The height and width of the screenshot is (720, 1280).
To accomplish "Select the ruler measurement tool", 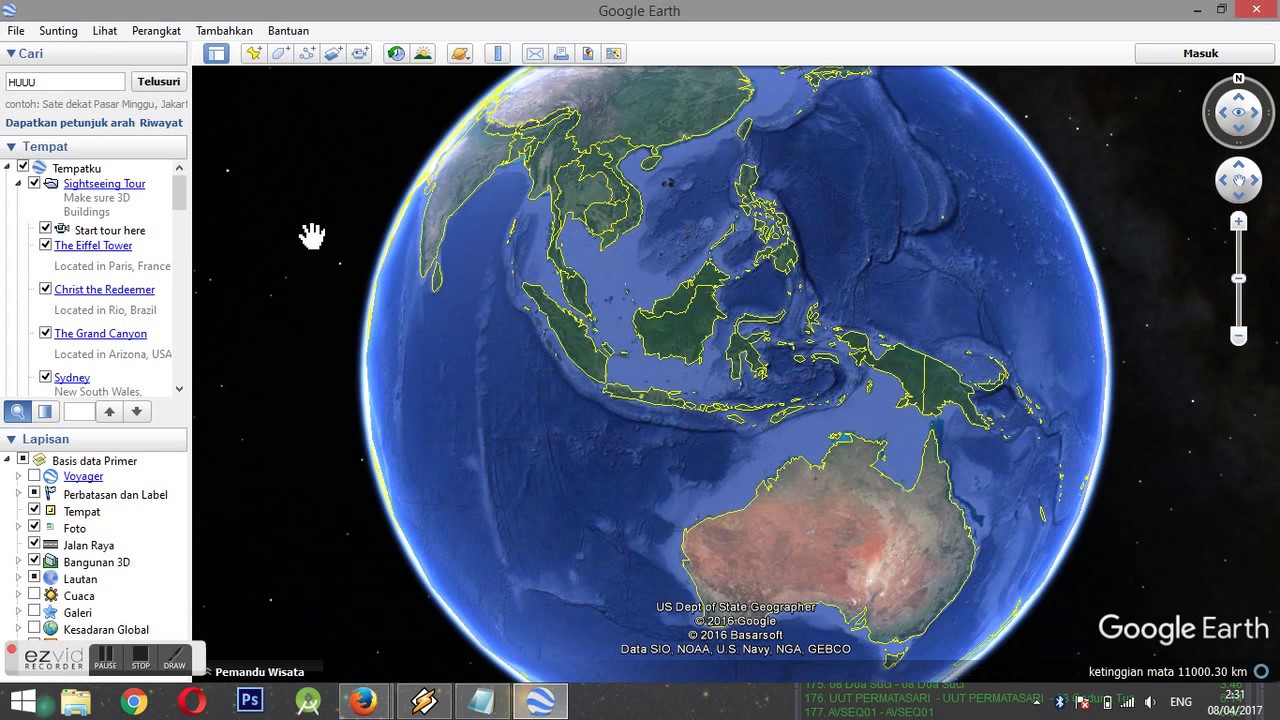I will pyautogui.click(x=497, y=54).
